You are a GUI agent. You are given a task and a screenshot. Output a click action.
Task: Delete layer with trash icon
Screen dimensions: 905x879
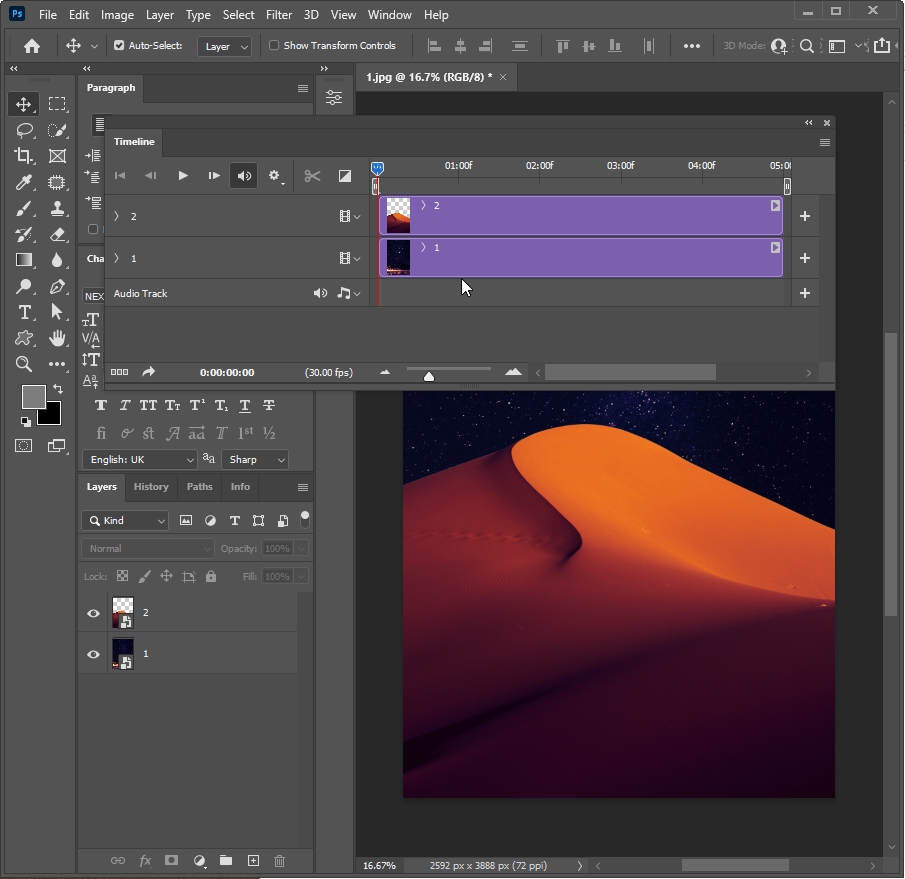(x=280, y=860)
